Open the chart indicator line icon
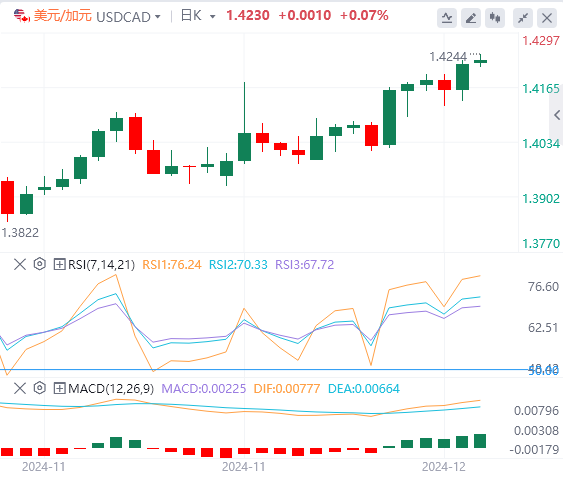563x478 pixels. click(x=447, y=18)
